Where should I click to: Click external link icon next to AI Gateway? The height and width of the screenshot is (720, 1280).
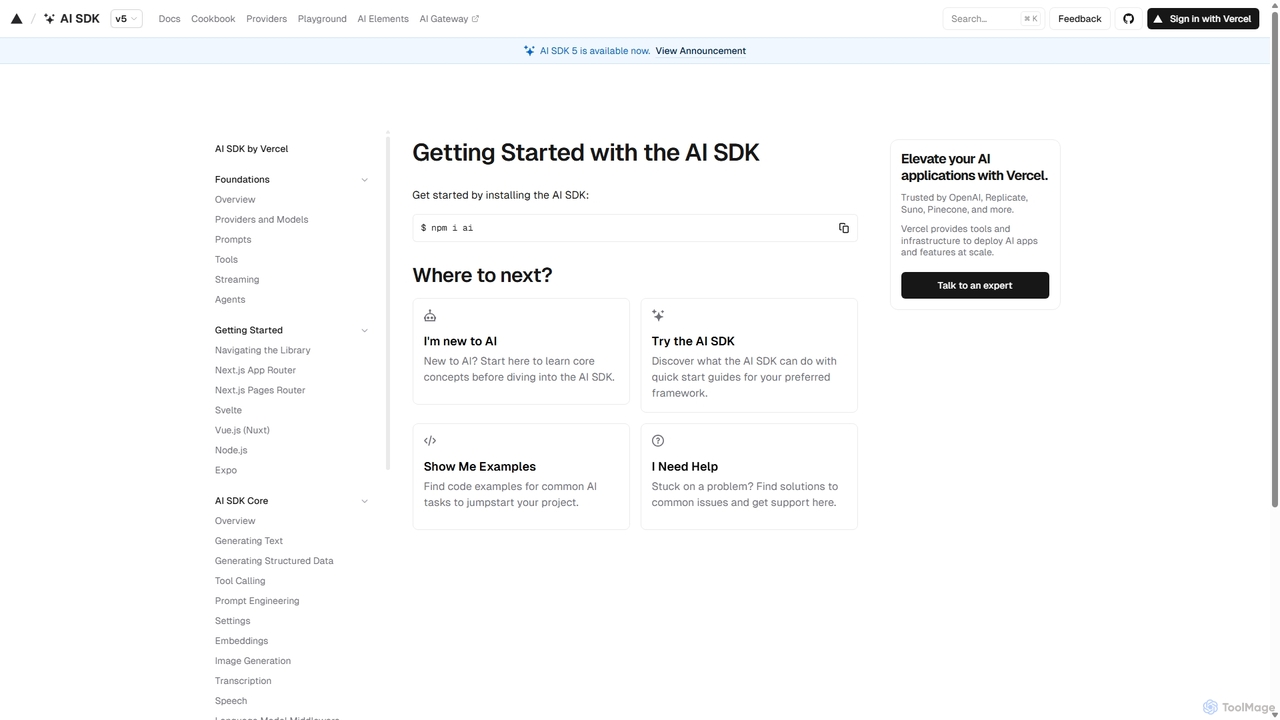coord(475,19)
